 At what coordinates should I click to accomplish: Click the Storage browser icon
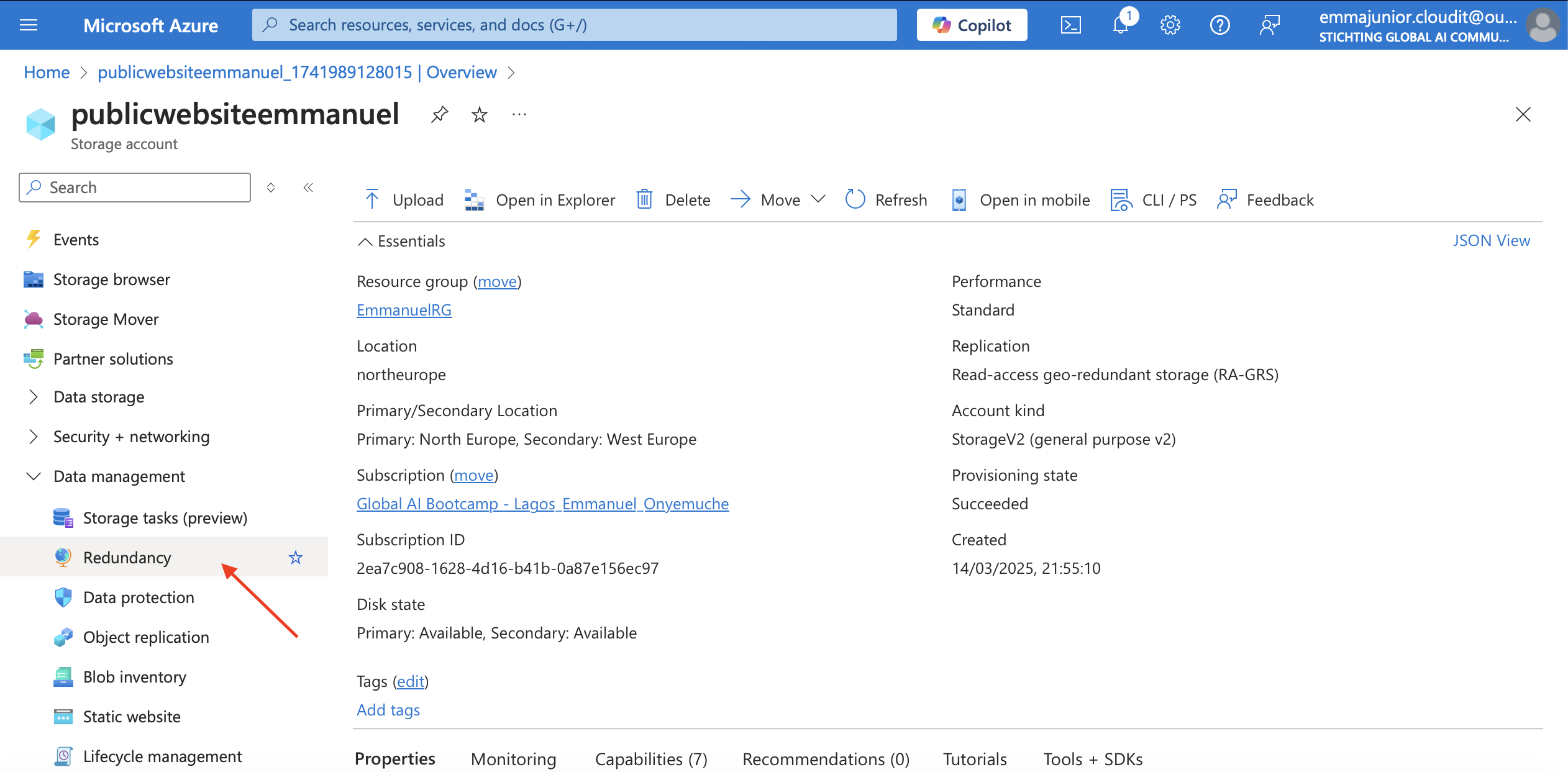coord(34,279)
